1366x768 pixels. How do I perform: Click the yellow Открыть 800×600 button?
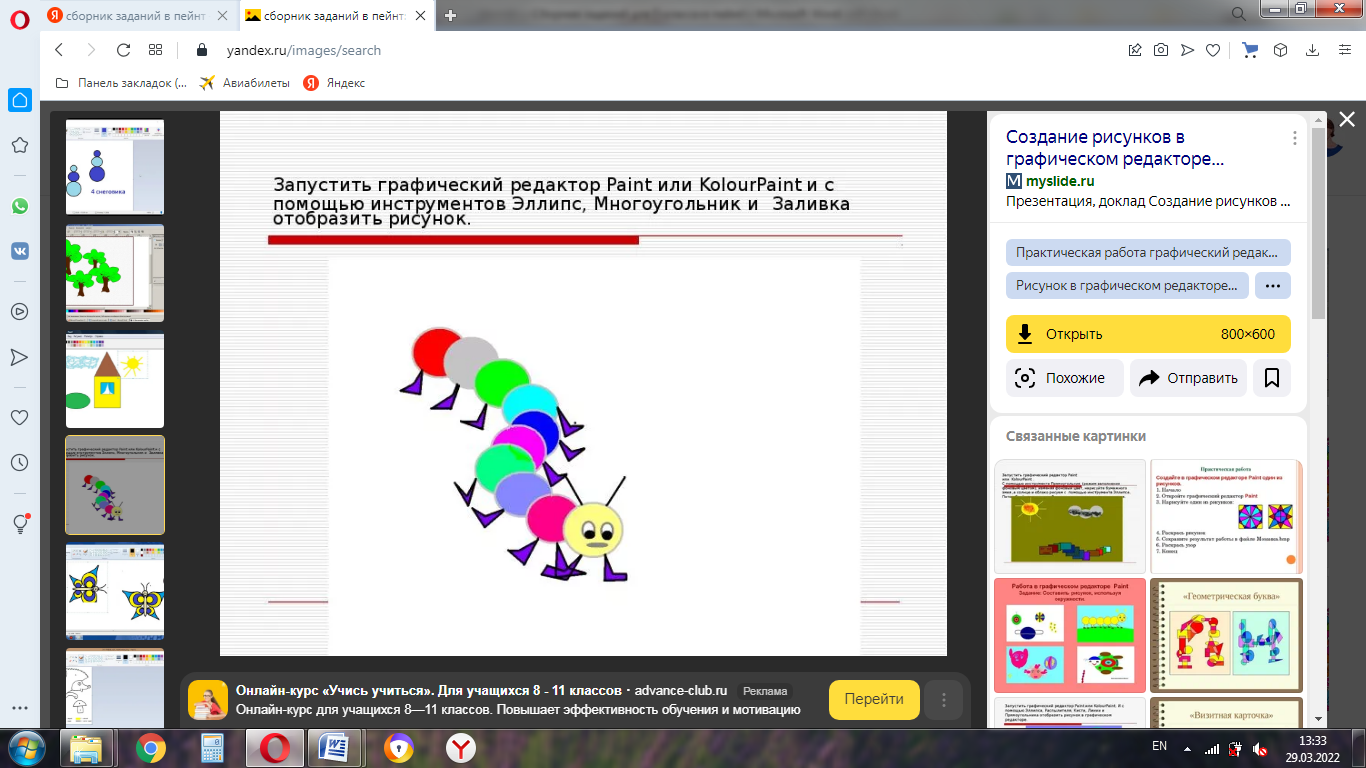(1148, 334)
